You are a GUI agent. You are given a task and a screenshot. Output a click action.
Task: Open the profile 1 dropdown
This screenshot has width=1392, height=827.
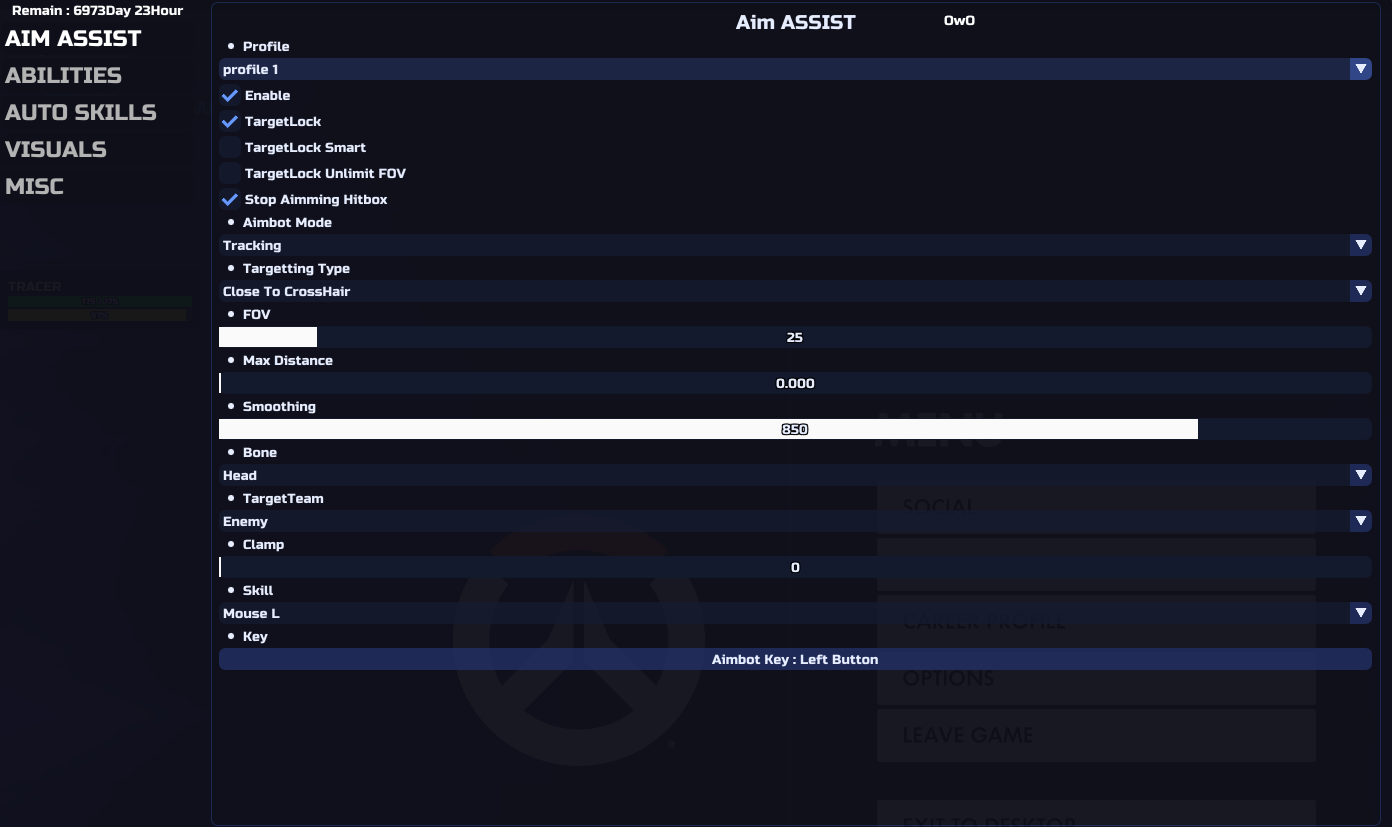pyautogui.click(x=795, y=69)
